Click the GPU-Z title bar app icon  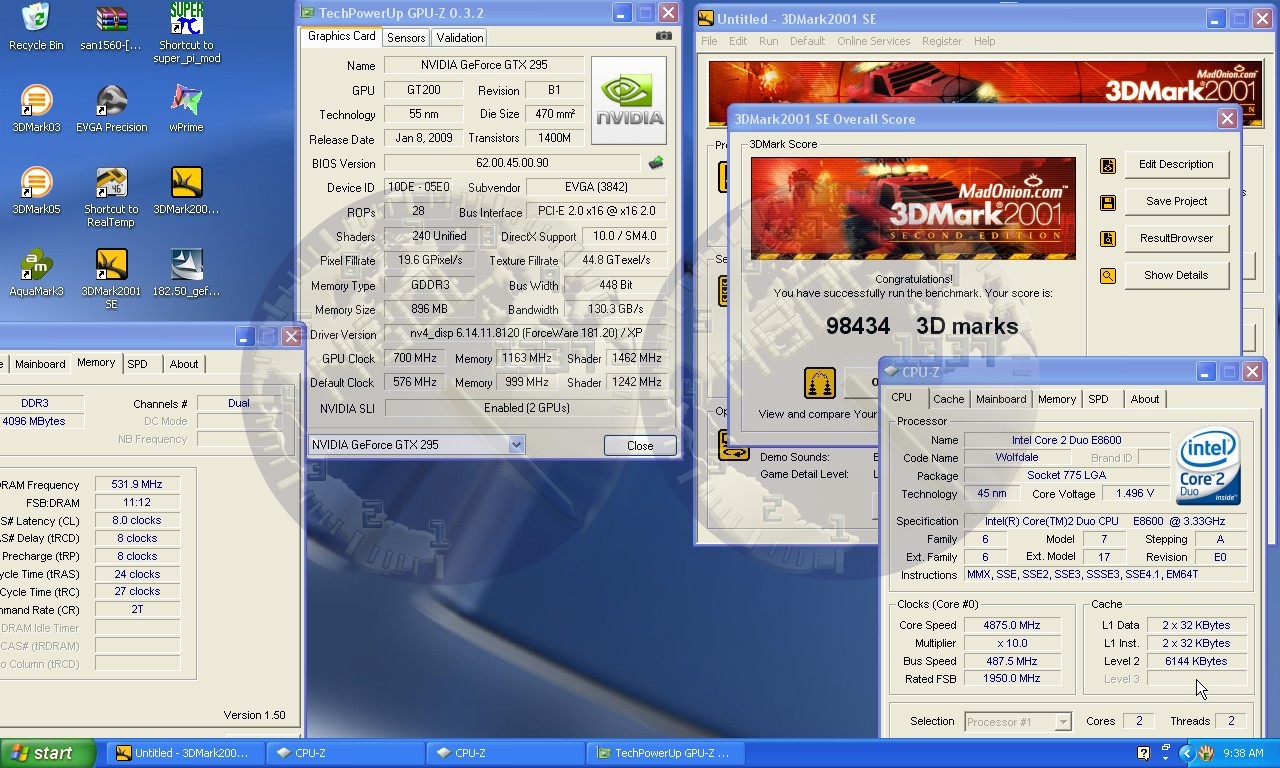pos(308,13)
